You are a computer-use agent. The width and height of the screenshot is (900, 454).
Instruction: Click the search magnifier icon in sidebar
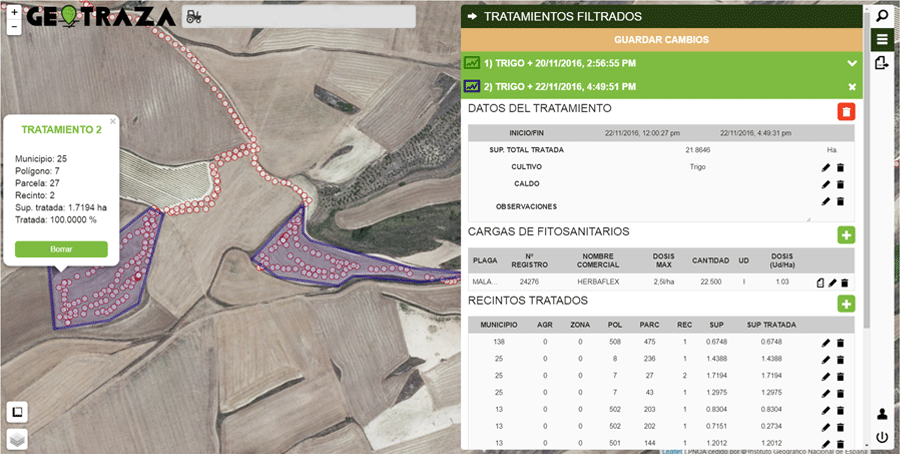pyautogui.click(x=882, y=16)
